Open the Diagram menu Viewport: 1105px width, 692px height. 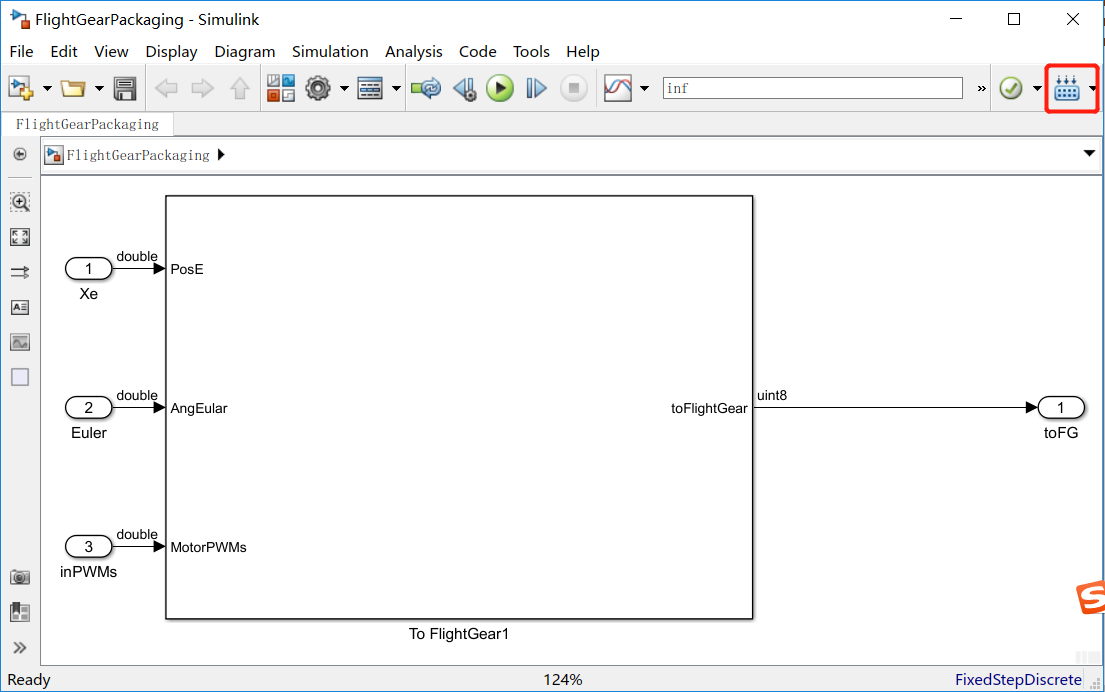245,51
